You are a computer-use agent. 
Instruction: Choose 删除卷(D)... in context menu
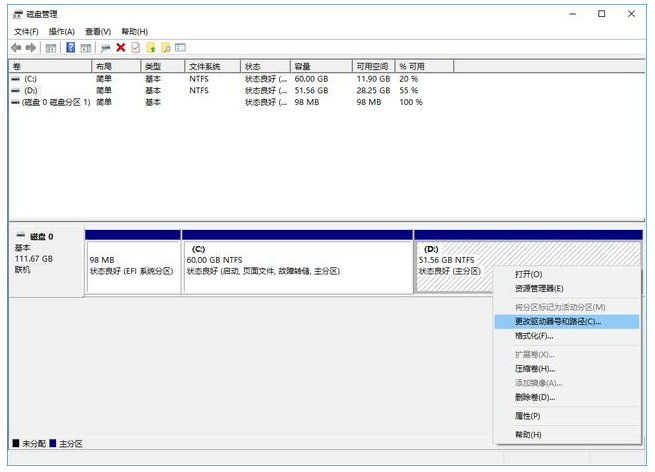(x=567, y=397)
